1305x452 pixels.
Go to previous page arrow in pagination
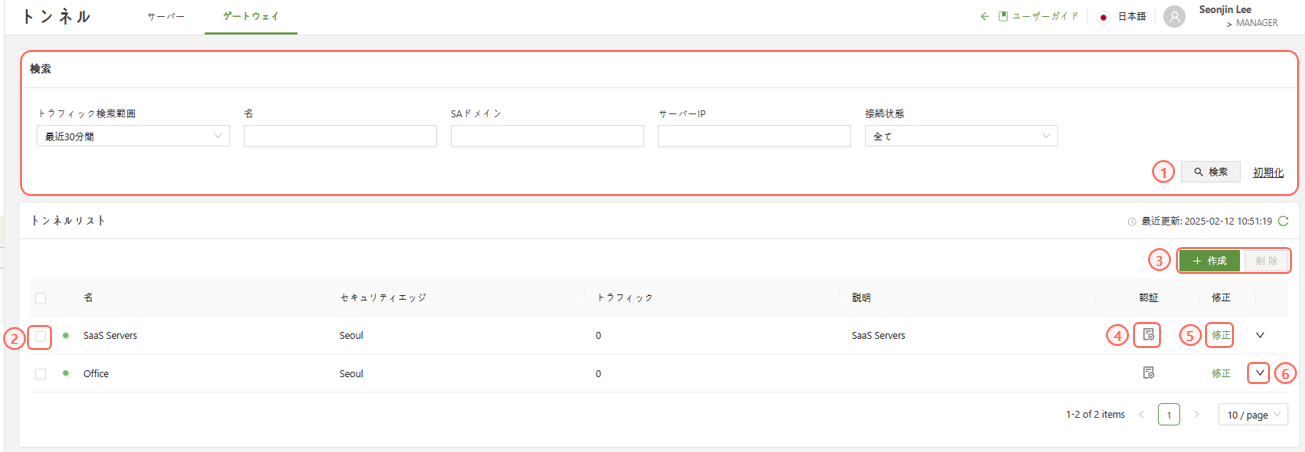coord(1141,414)
